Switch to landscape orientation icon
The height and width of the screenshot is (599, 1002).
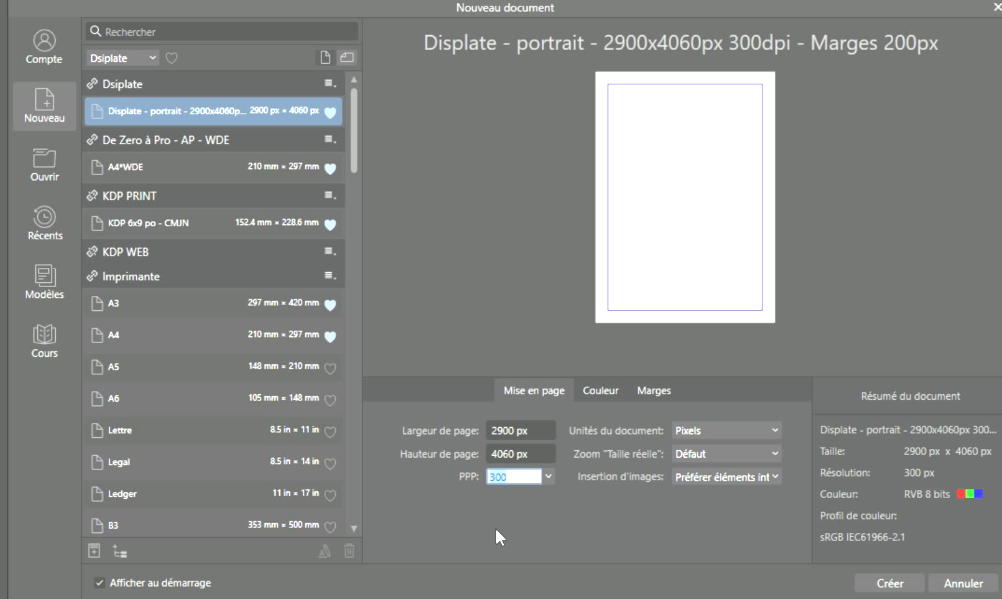[347, 58]
